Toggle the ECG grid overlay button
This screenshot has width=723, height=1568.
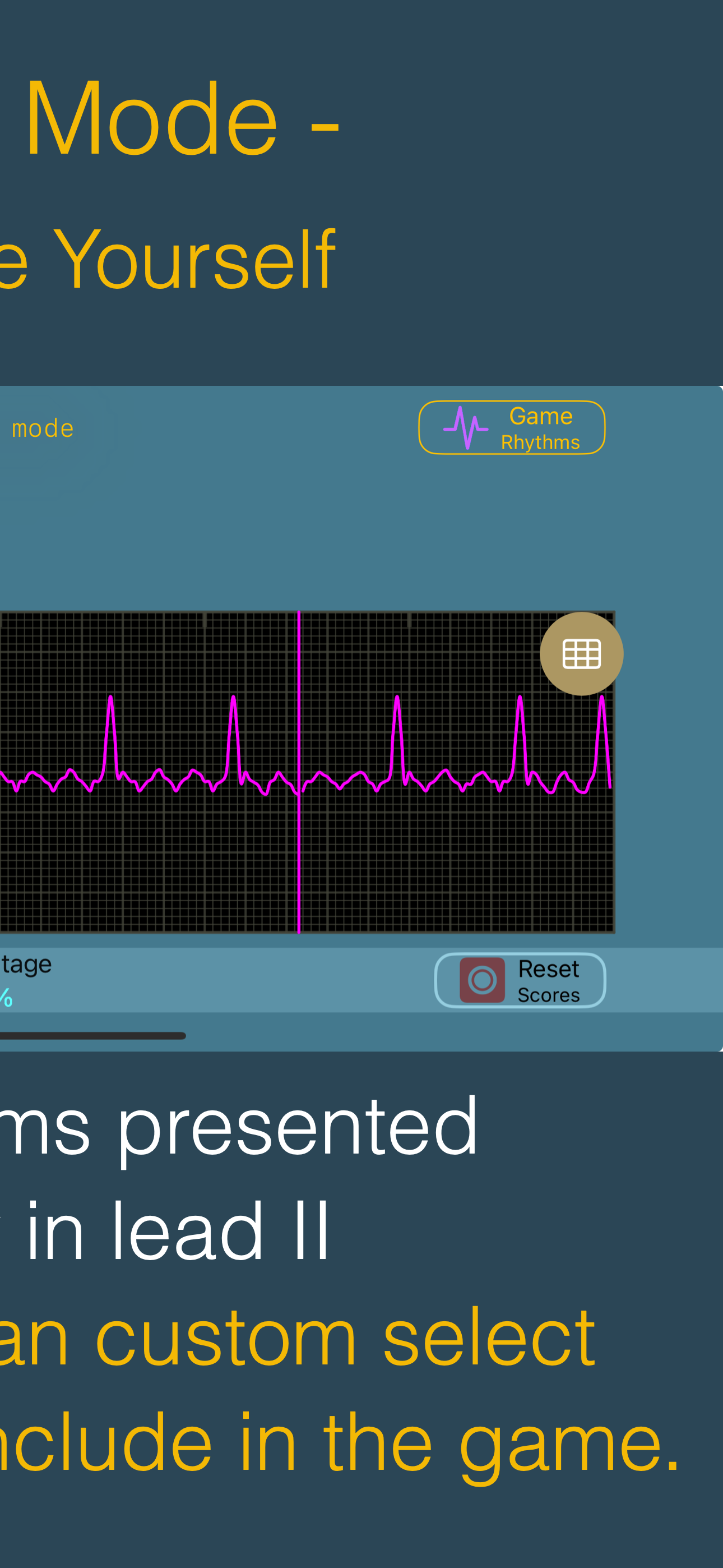pos(581,654)
